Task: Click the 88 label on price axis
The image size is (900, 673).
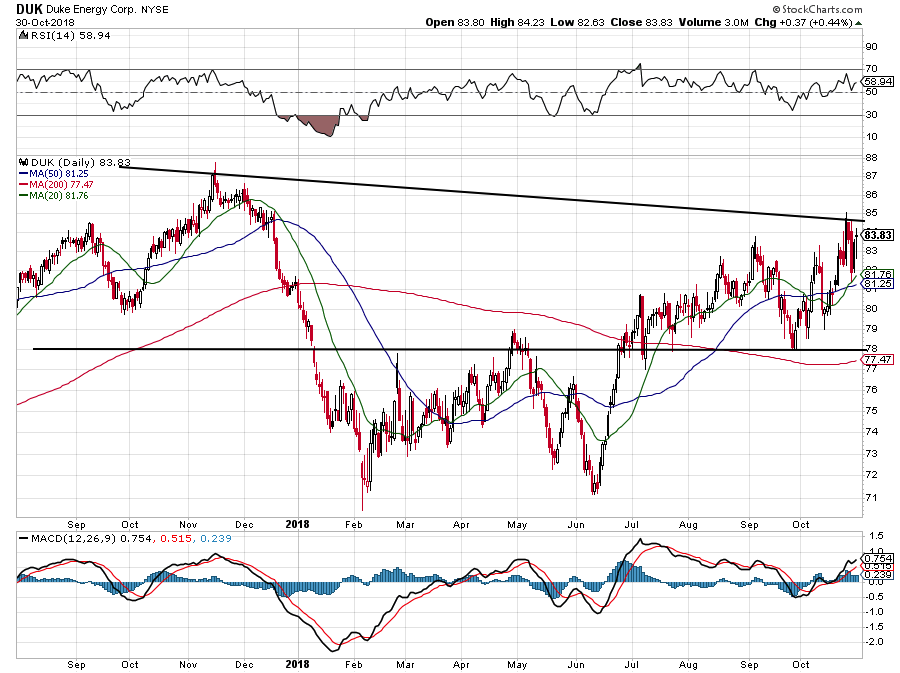Action: pyautogui.click(x=871, y=158)
